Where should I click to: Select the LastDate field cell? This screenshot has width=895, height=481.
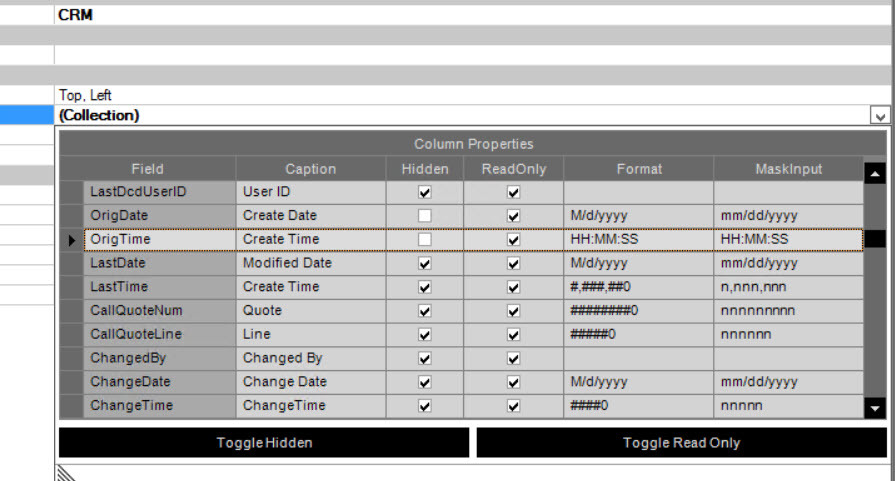(x=160, y=264)
